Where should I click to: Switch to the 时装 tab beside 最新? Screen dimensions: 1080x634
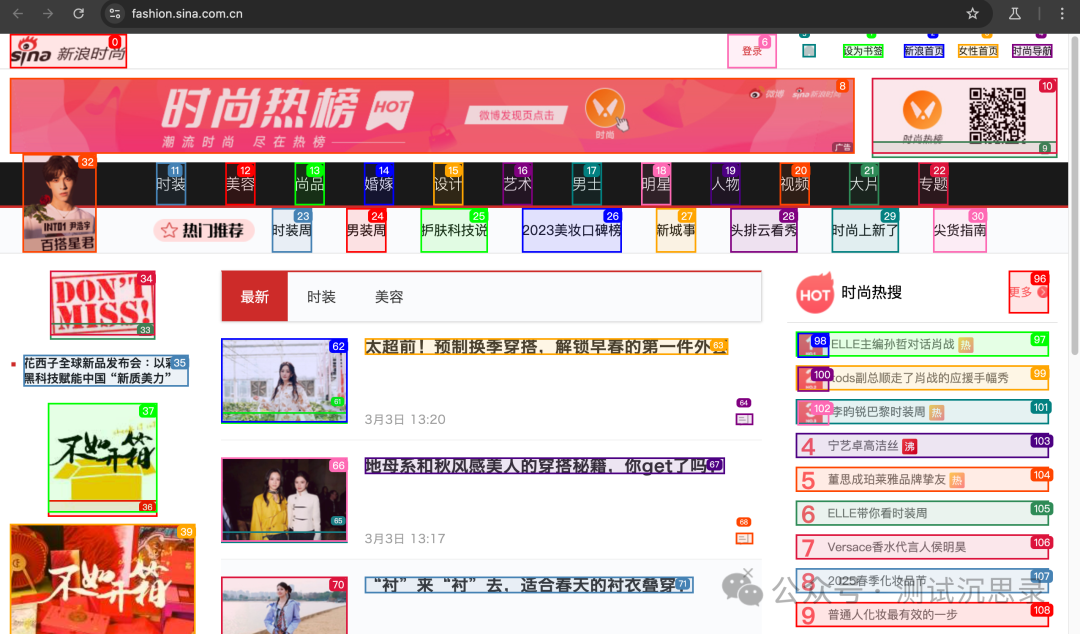coord(321,297)
